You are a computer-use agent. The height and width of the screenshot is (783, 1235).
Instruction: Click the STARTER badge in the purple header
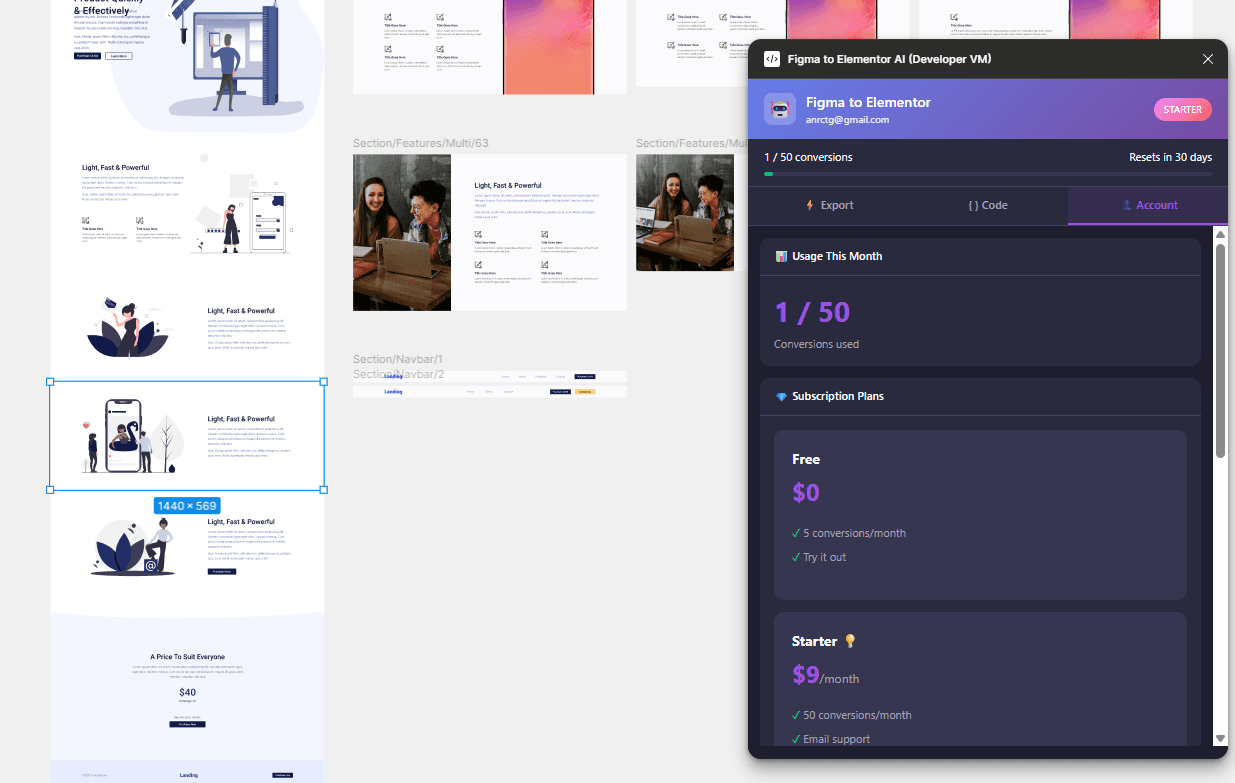point(1182,109)
